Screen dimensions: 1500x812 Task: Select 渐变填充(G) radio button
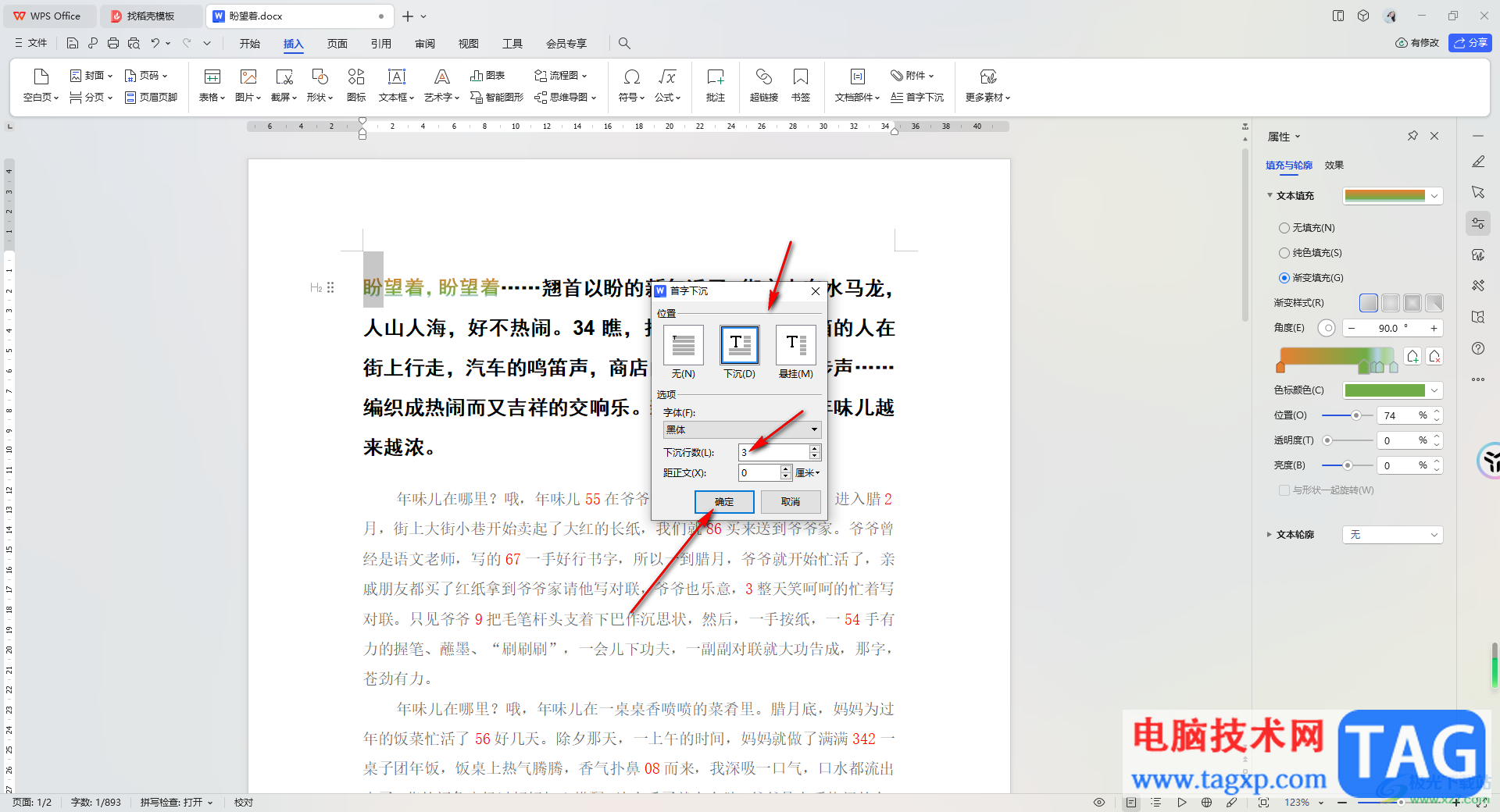[1284, 278]
